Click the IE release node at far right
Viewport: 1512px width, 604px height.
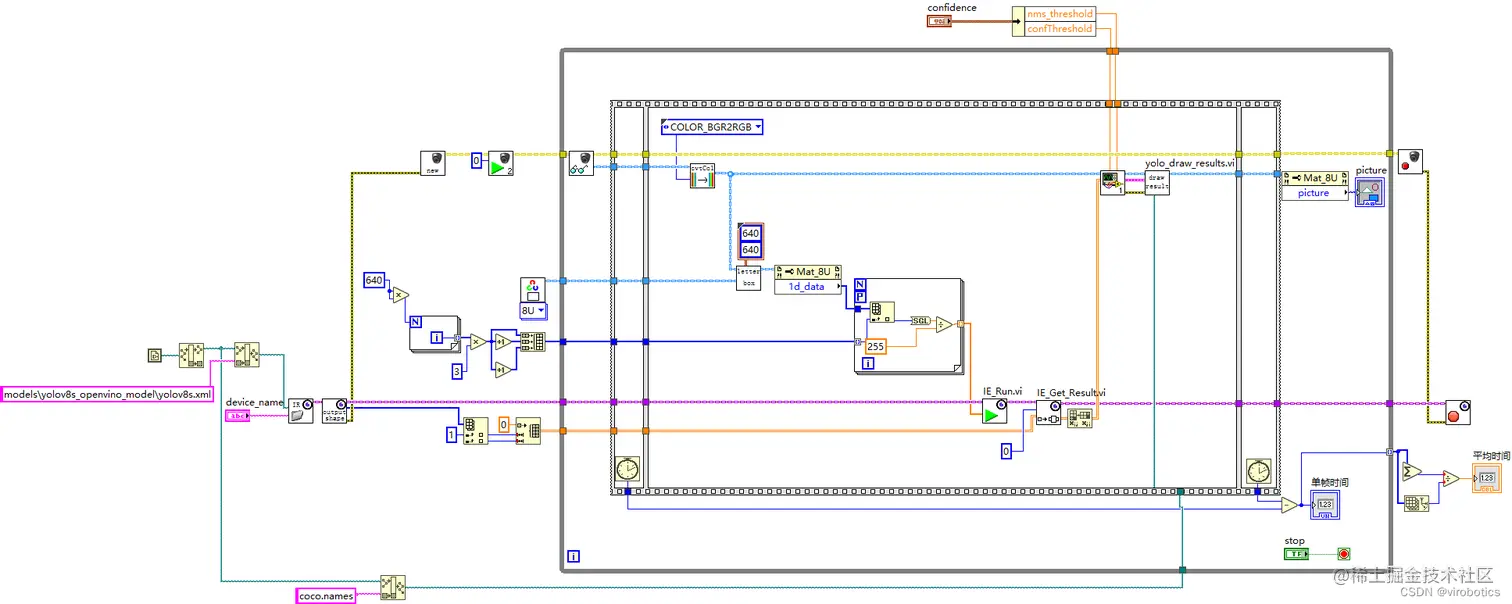tap(1458, 411)
